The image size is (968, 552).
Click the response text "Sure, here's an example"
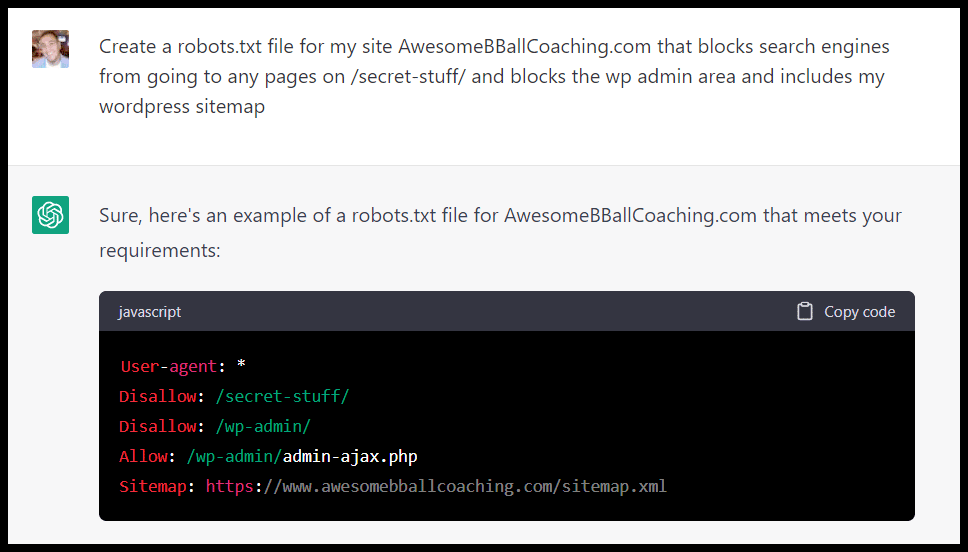(500, 232)
